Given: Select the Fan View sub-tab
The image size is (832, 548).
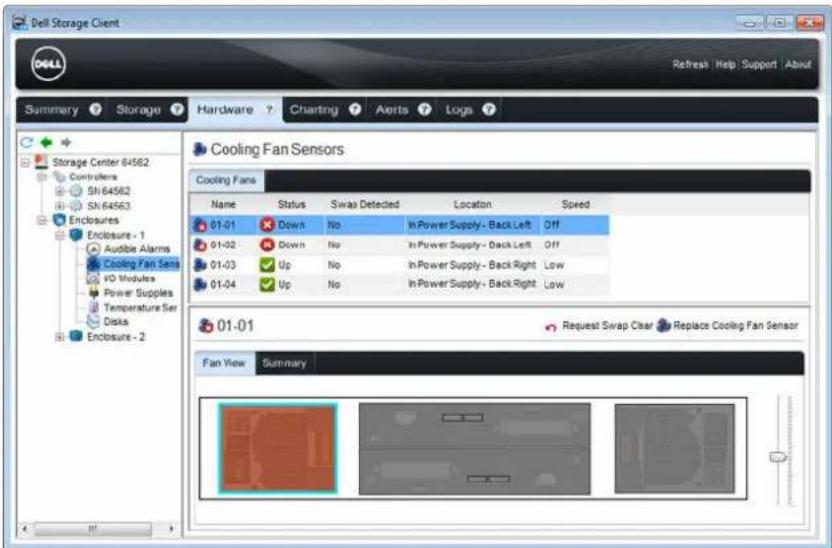Looking at the screenshot, I should pos(224,363).
